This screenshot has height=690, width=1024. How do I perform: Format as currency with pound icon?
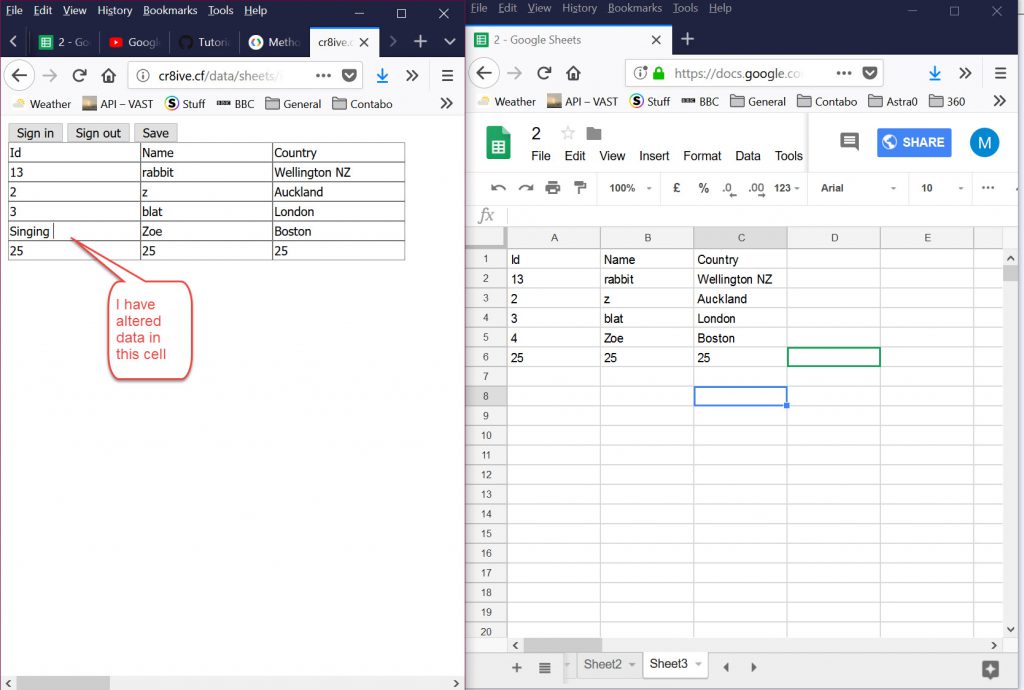(x=677, y=188)
